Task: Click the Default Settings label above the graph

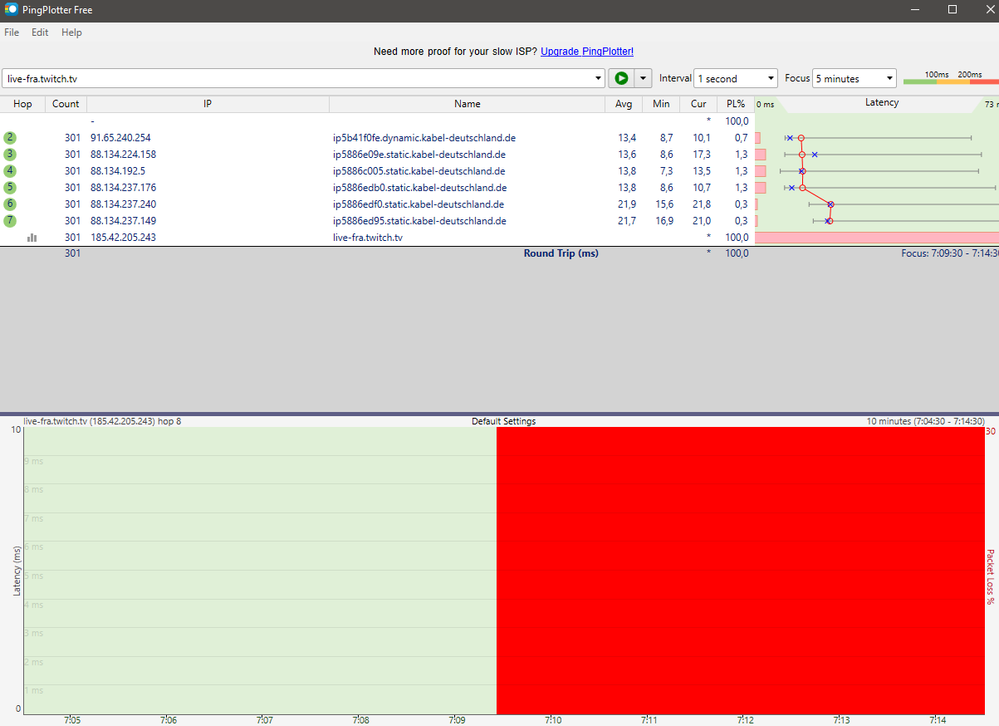Action: tap(503, 421)
